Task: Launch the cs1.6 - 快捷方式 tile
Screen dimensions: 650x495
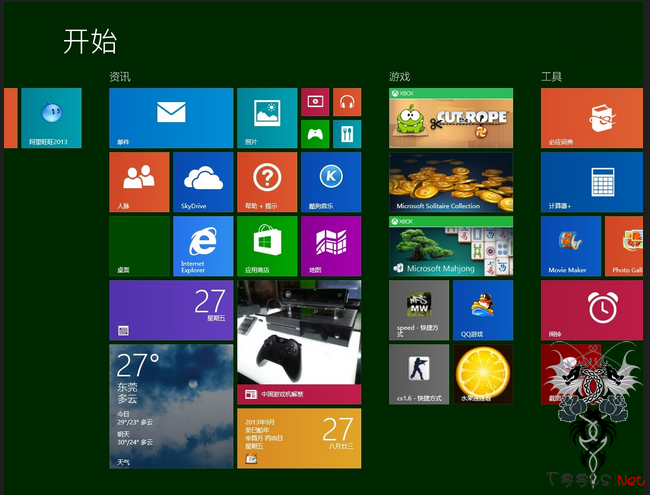Action: (x=419, y=374)
